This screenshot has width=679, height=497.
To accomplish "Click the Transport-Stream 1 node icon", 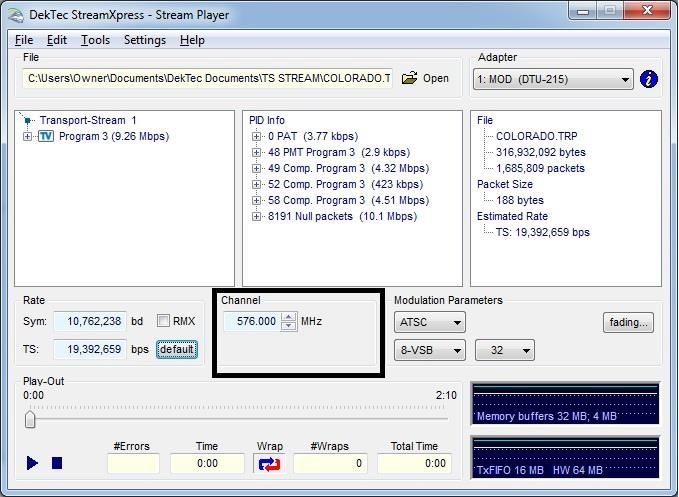I will tap(27, 120).
